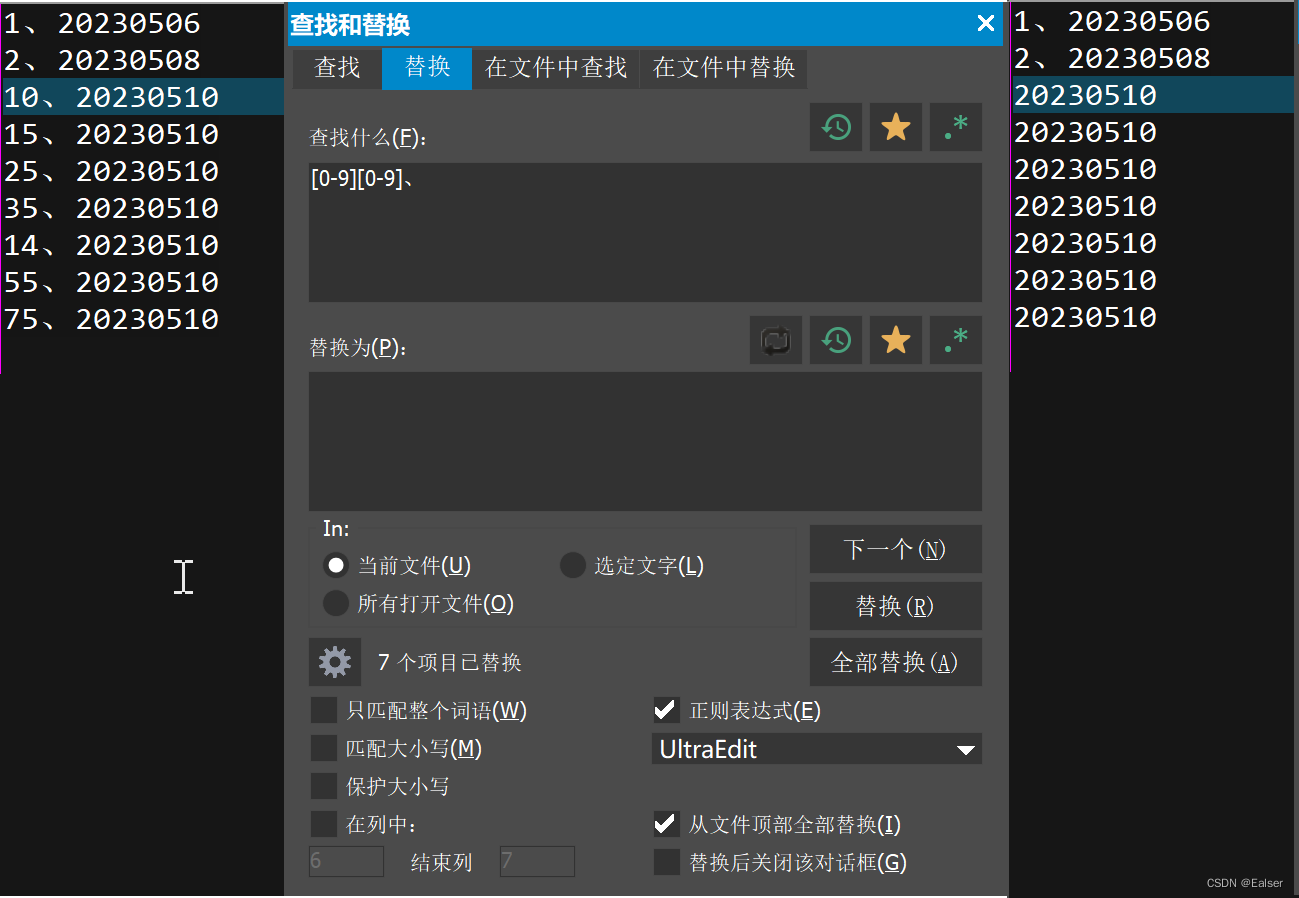Viewport: 1299px width, 898px height.
Task: Enable 在列中 checkbox
Action: pyautogui.click(x=323, y=824)
